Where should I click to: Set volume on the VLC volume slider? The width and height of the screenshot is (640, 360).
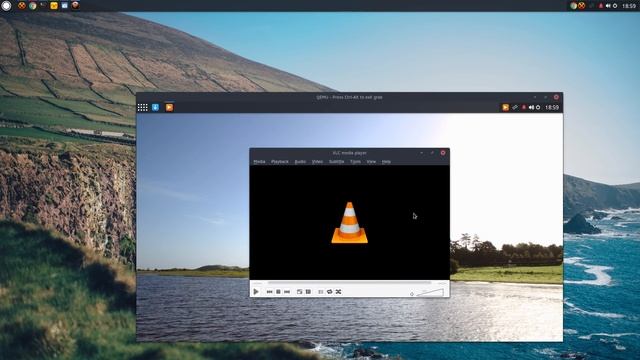(x=430, y=292)
